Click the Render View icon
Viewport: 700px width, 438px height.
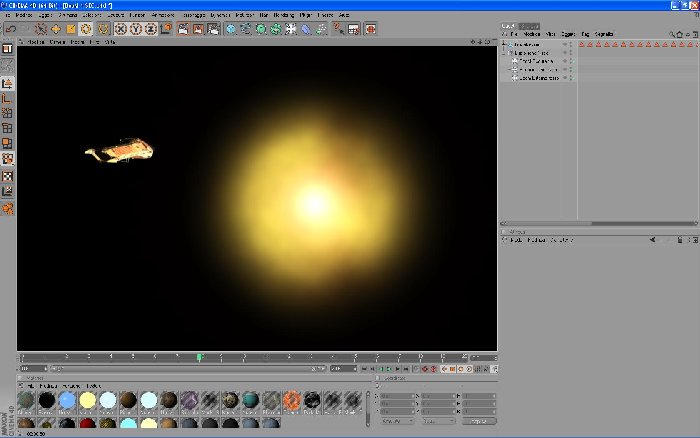pyautogui.click(x=183, y=29)
